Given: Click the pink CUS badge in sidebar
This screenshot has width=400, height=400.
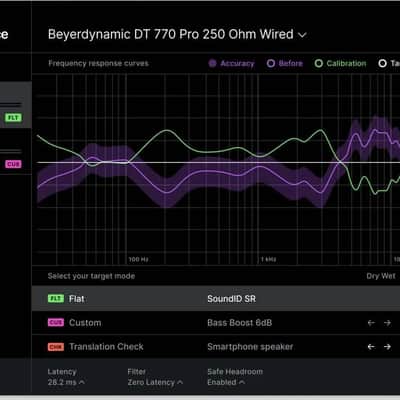Looking at the screenshot, I should click(x=13, y=164).
